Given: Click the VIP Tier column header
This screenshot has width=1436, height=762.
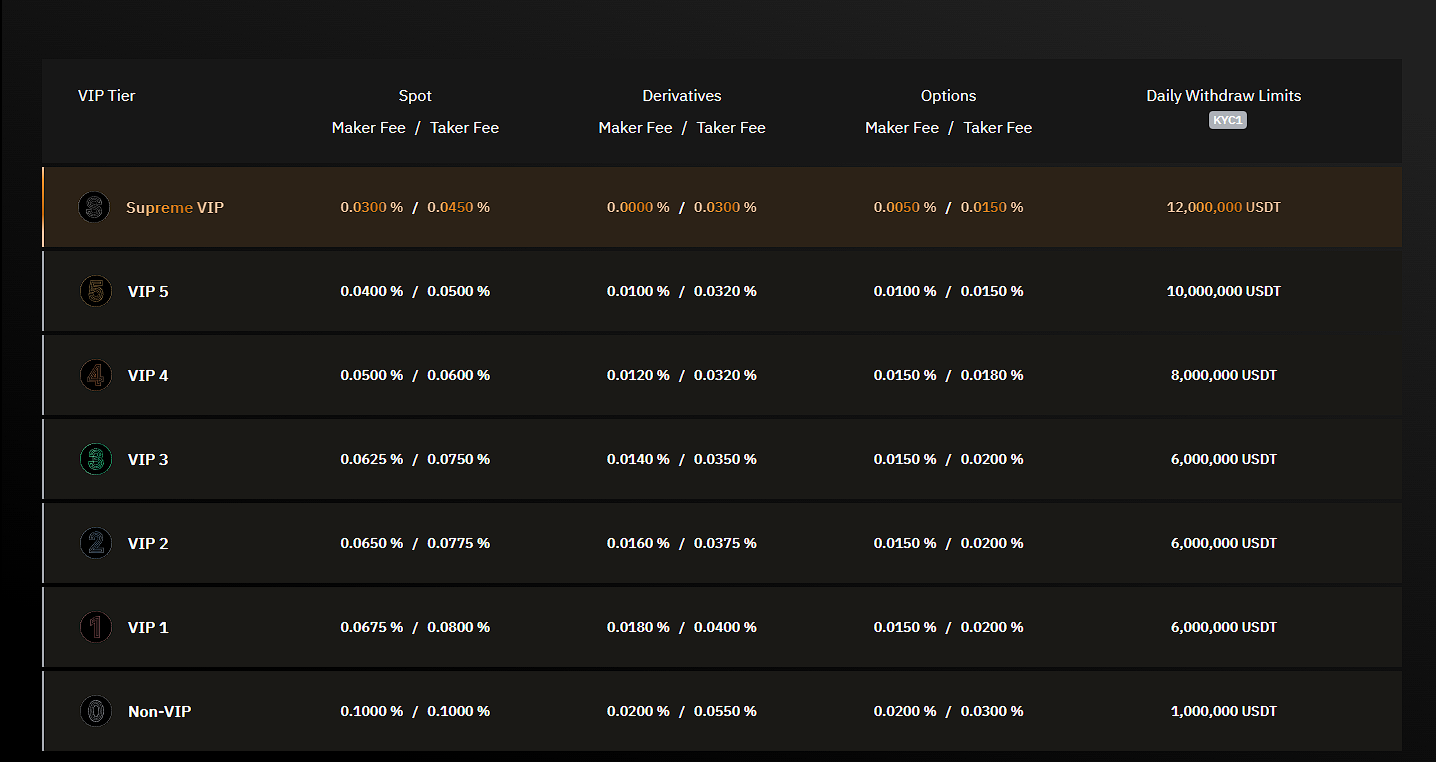Looking at the screenshot, I should click(x=106, y=96).
